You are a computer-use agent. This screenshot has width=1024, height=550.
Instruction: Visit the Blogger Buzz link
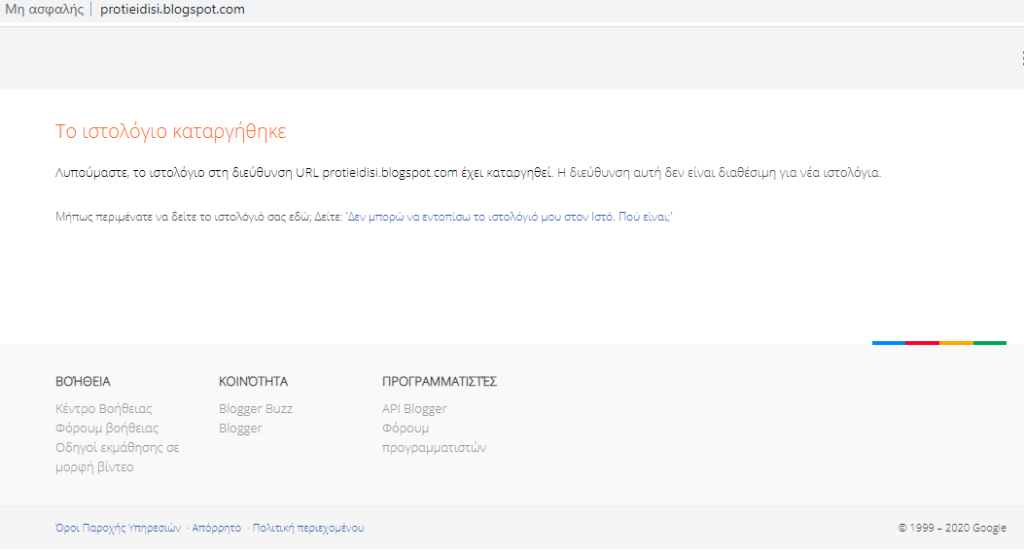pyautogui.click(x=255, y=408)
